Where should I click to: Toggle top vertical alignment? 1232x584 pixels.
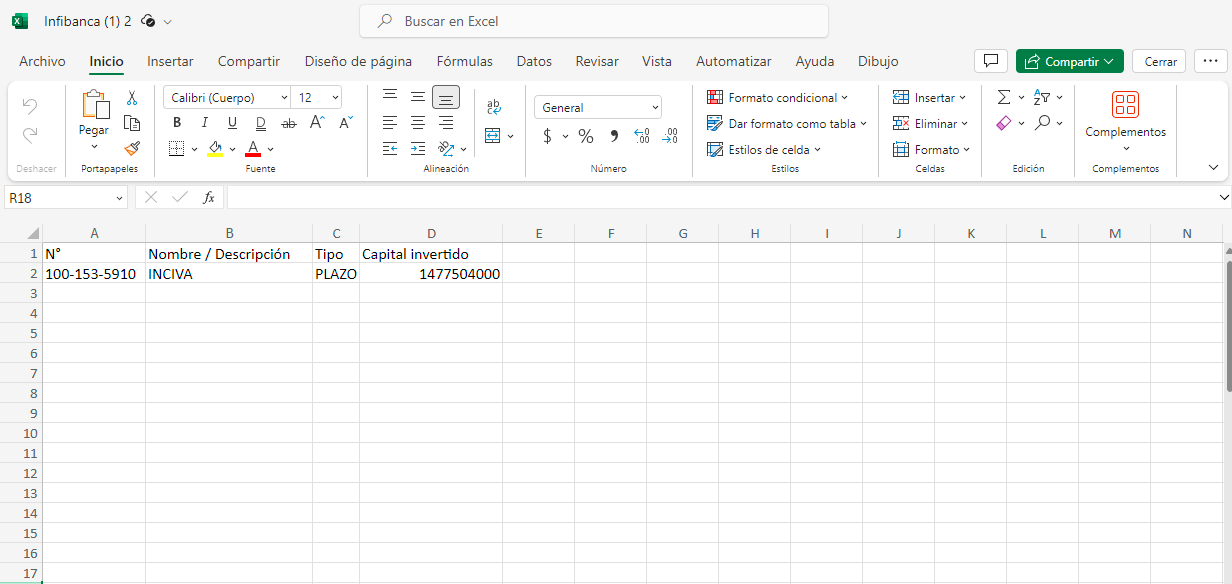pos(390,97)
